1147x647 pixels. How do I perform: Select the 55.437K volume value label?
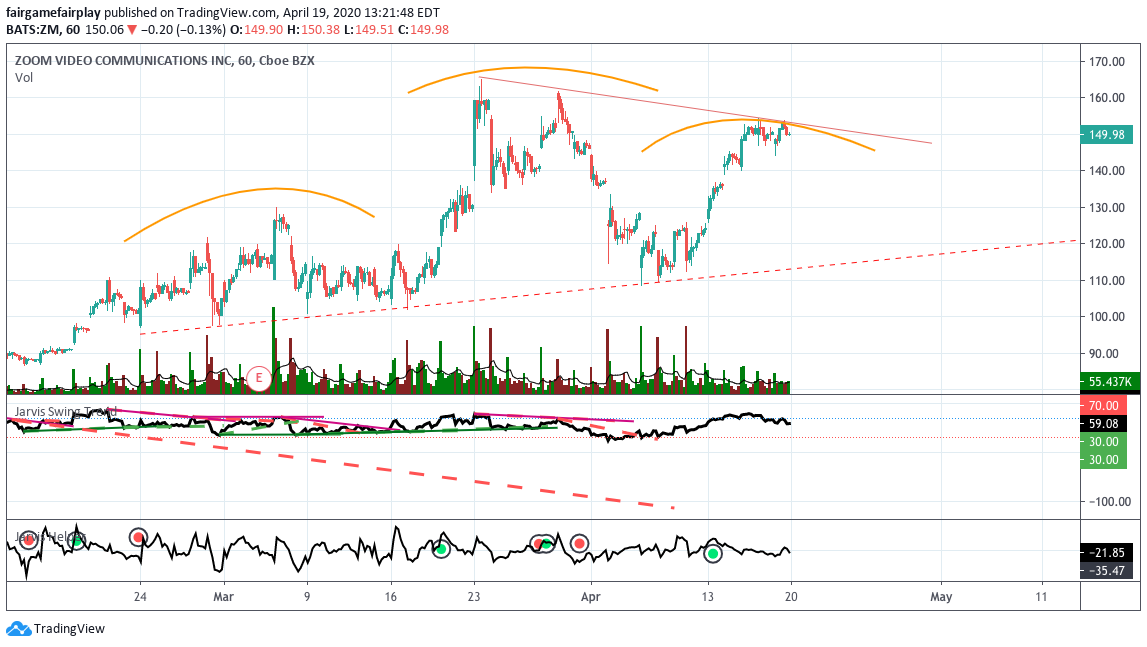pyautogui.click(x=1109, y=381)
